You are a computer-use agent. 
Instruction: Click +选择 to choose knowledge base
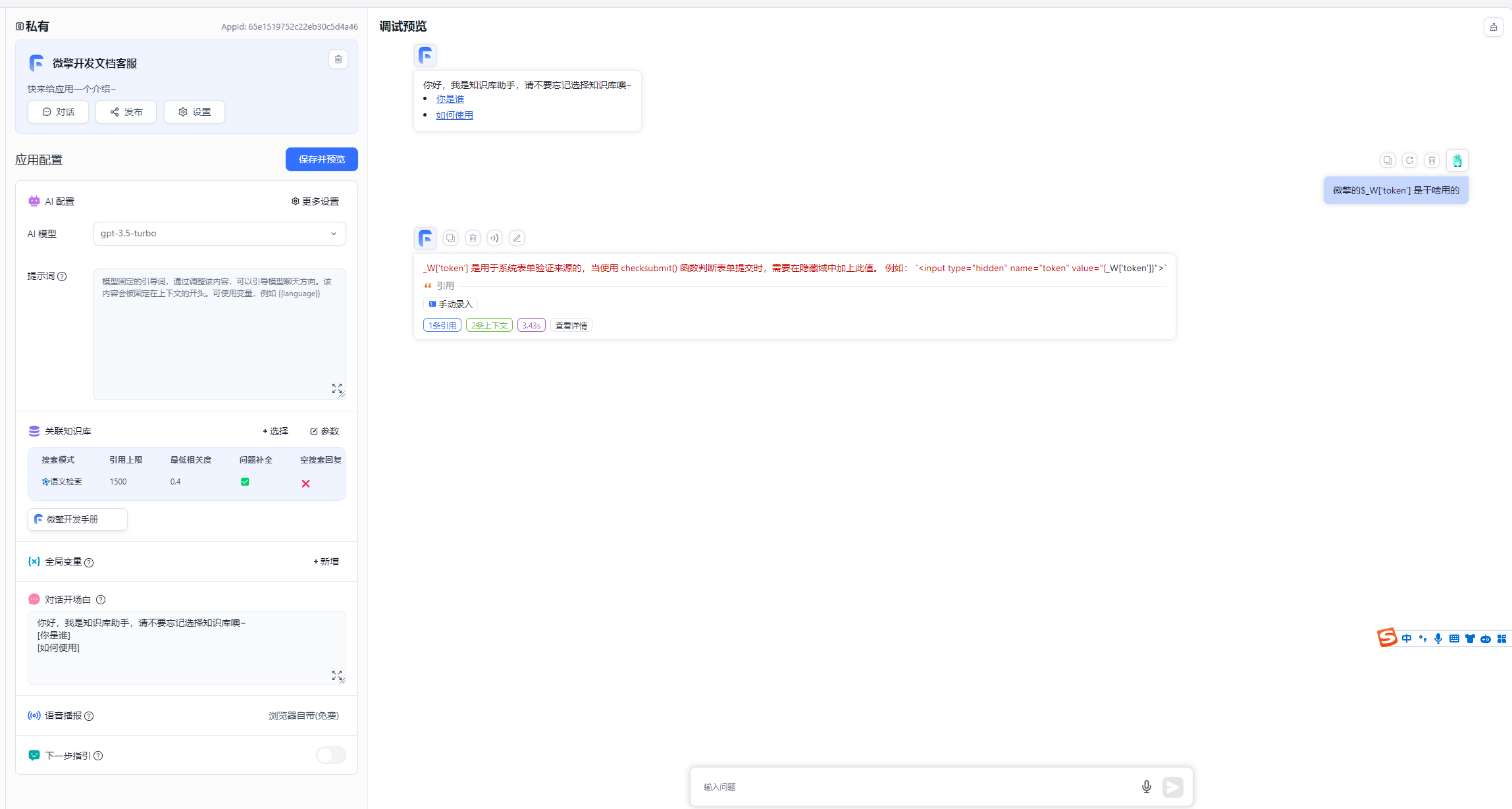click(x=275, y=431)
